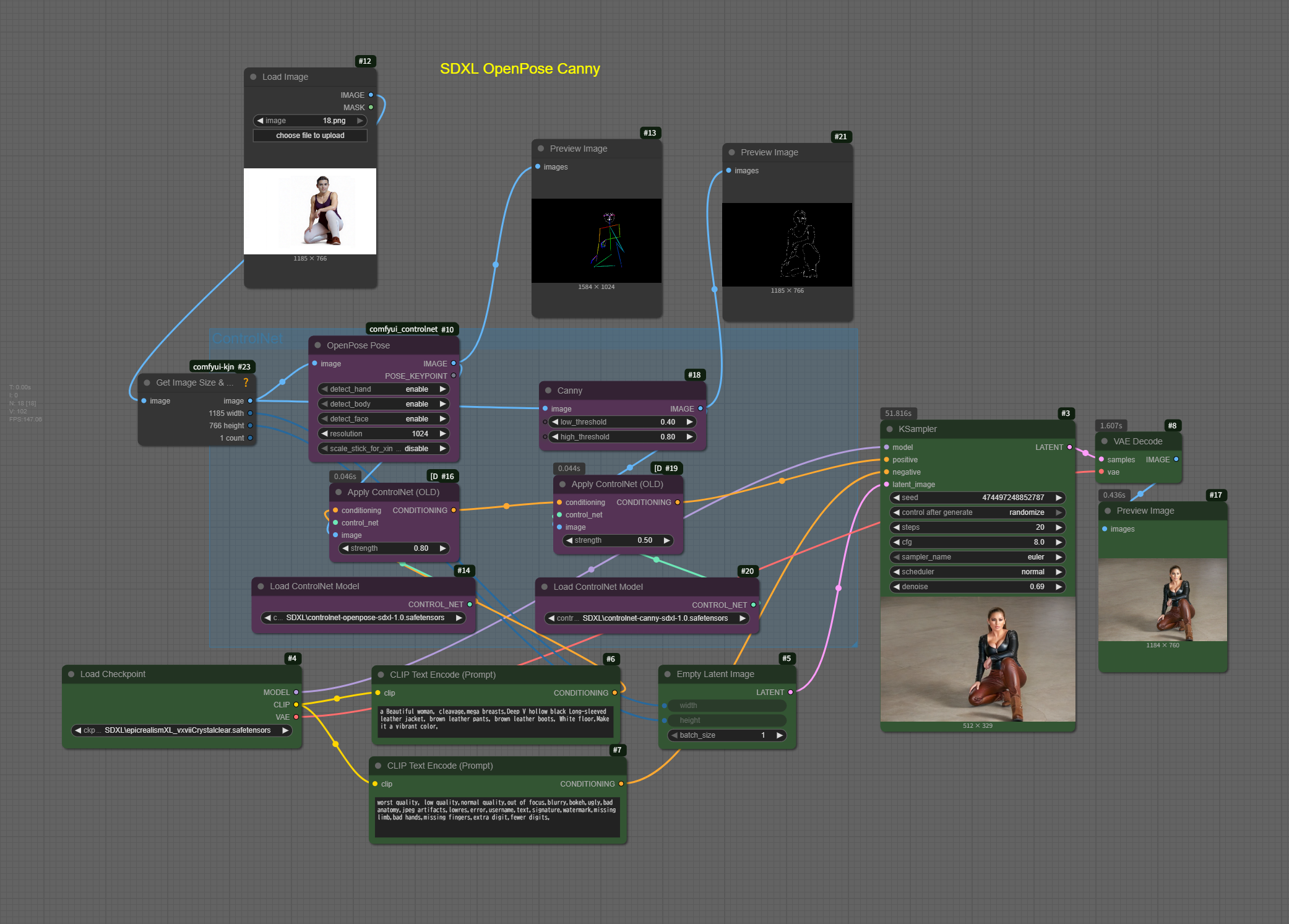Viewport: 1289px width, 924px height.
Task: Click the positive prompt text box
Action: coord(495,721)
